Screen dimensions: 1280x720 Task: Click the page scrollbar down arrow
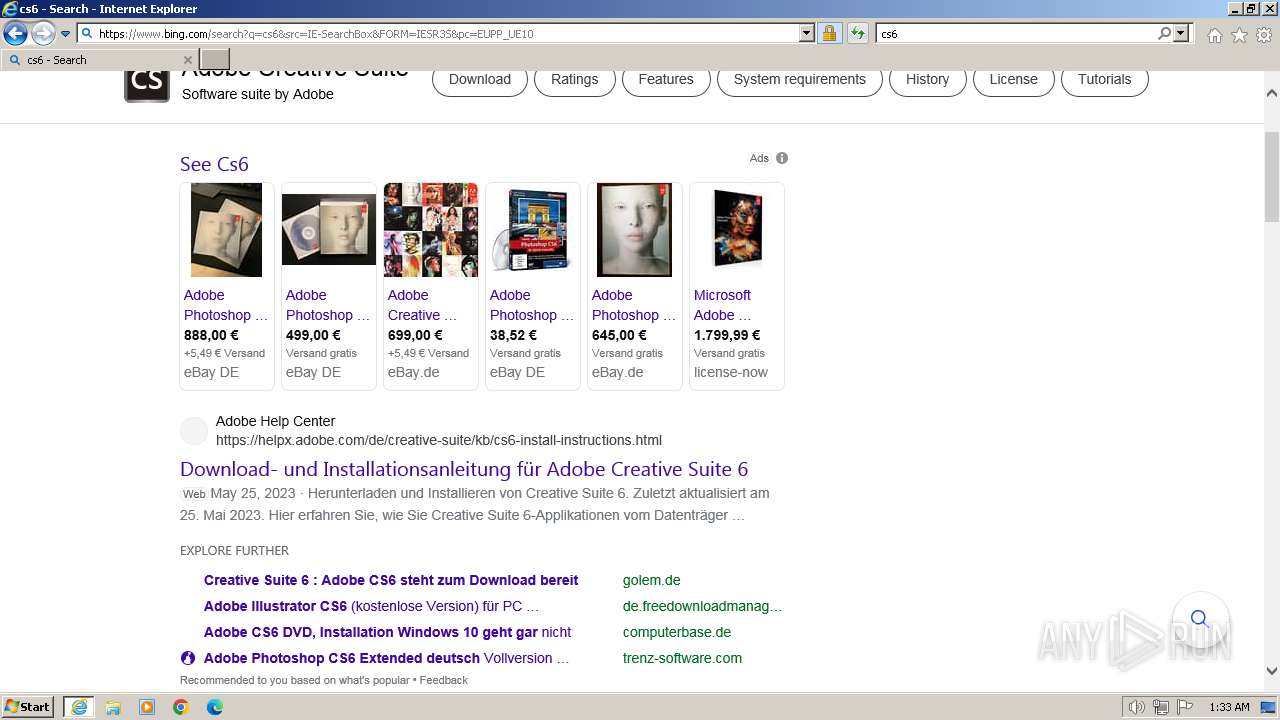click(1272, 672)
